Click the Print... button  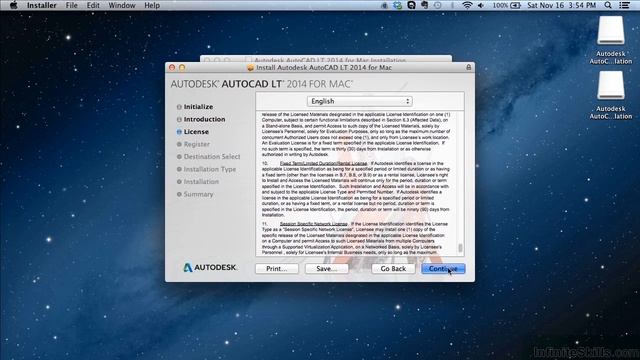pos(277,269)
